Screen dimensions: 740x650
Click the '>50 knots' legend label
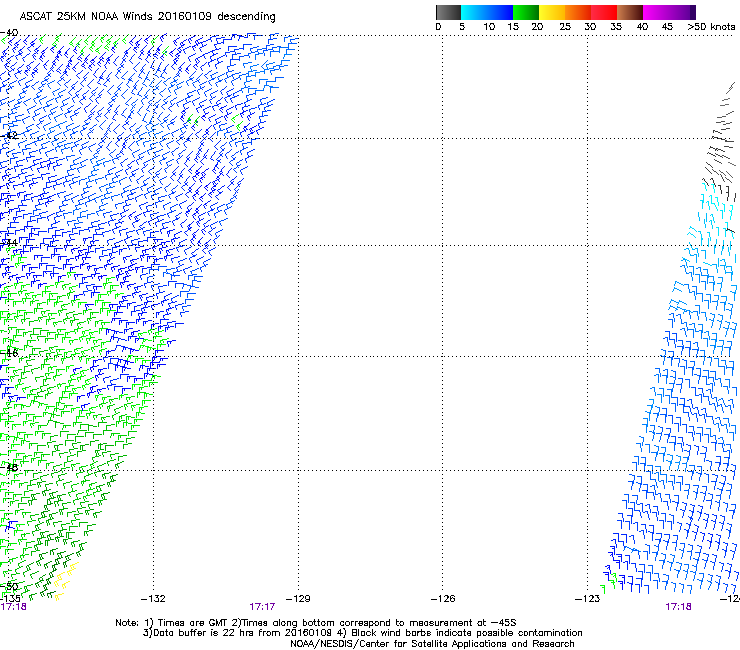coord(711,27)
